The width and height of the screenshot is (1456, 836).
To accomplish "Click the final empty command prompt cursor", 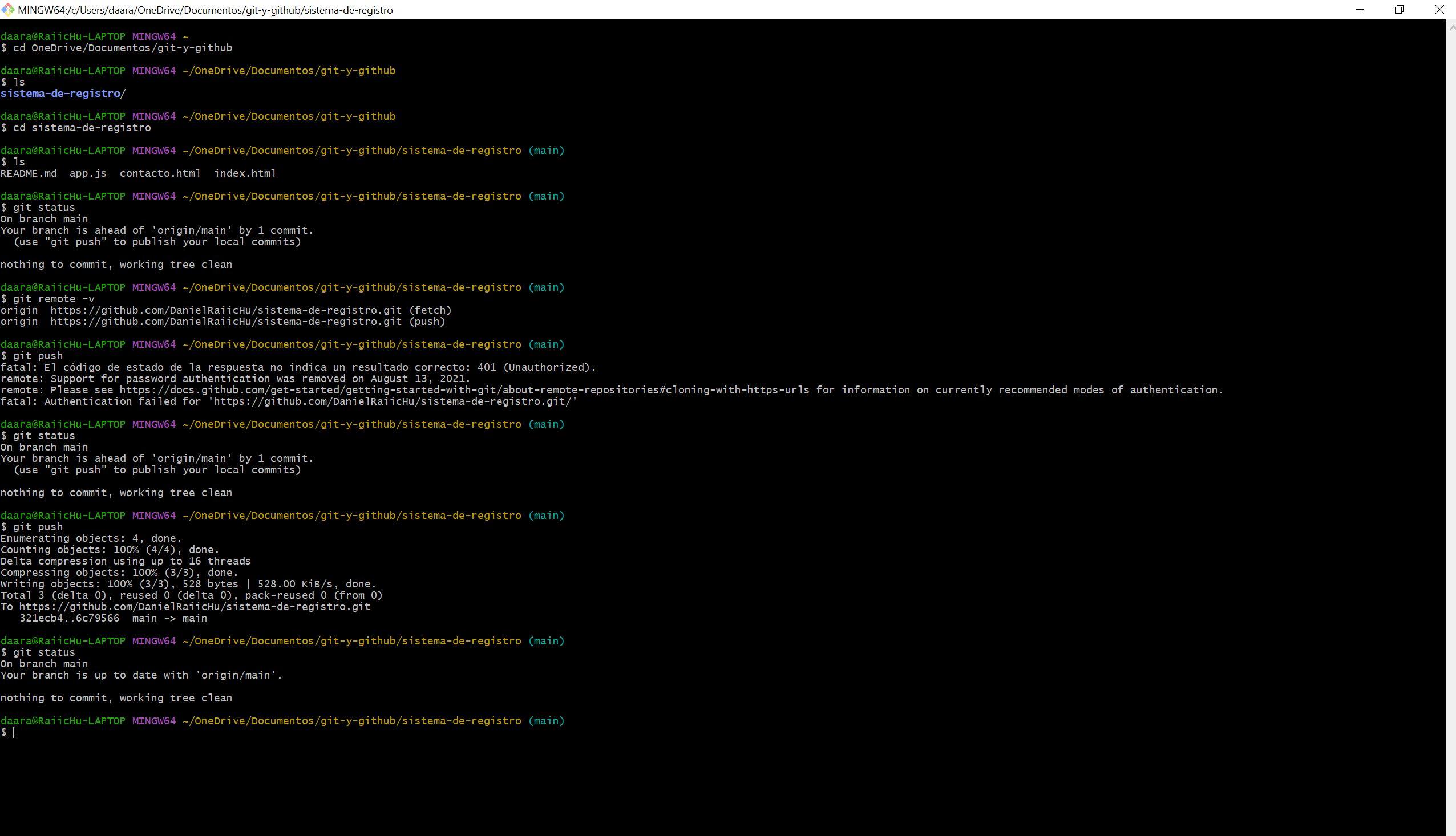I will tap(13, 732).
